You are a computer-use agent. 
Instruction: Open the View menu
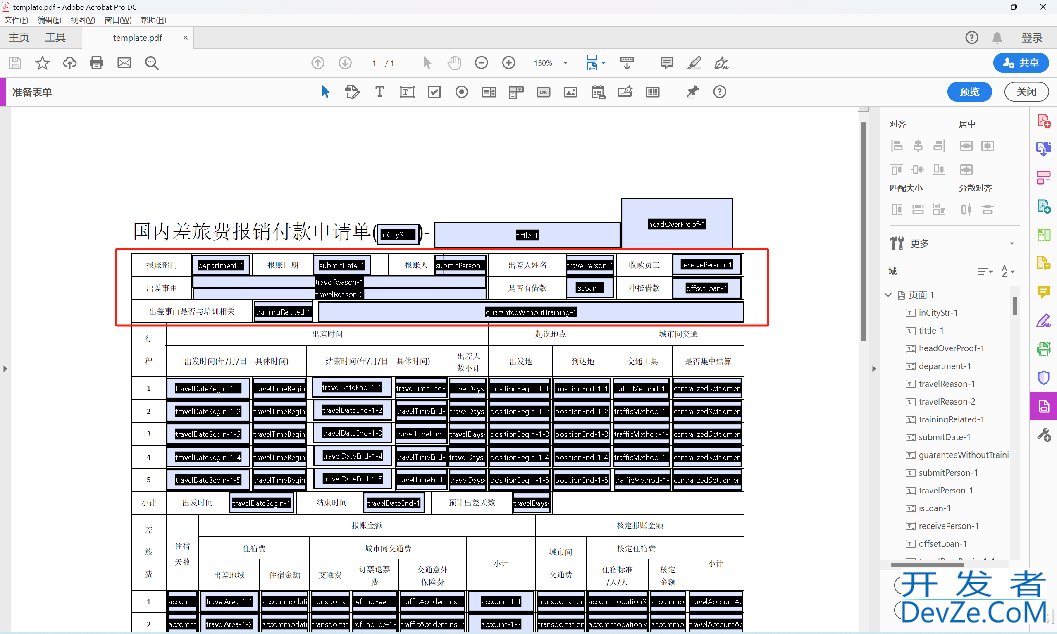[x=82, y=20]
